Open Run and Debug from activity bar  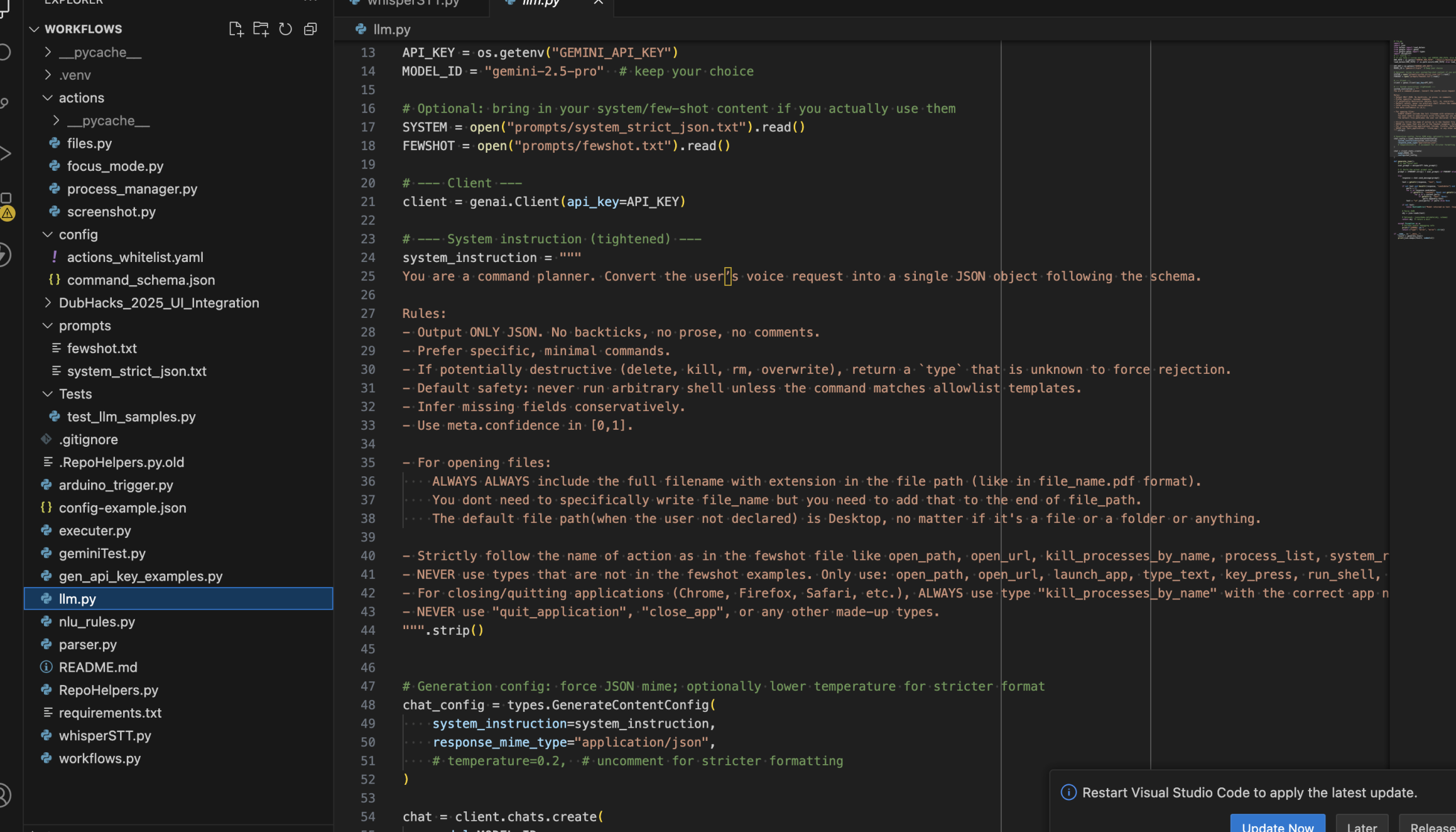tap(5, 153)
